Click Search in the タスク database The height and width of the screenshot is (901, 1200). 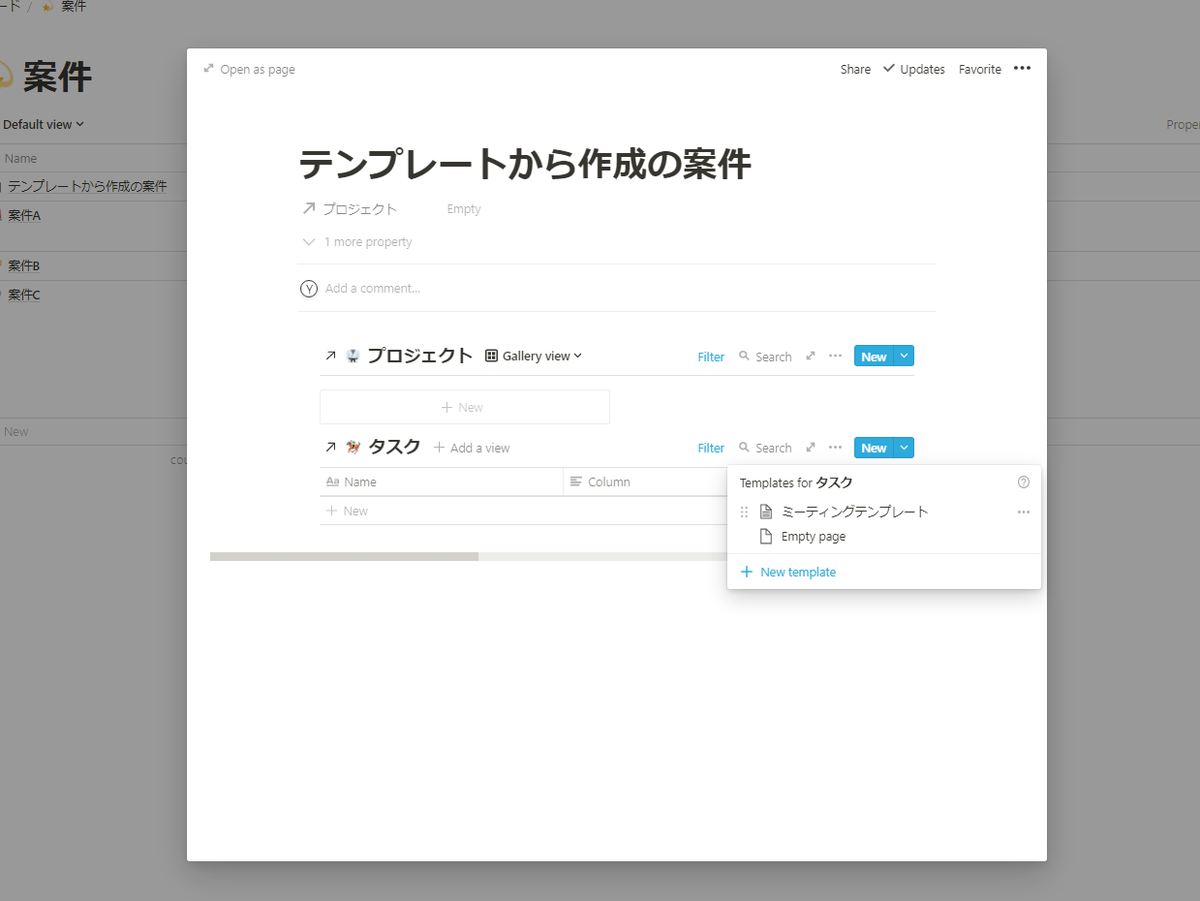click(x=765, y=448)
